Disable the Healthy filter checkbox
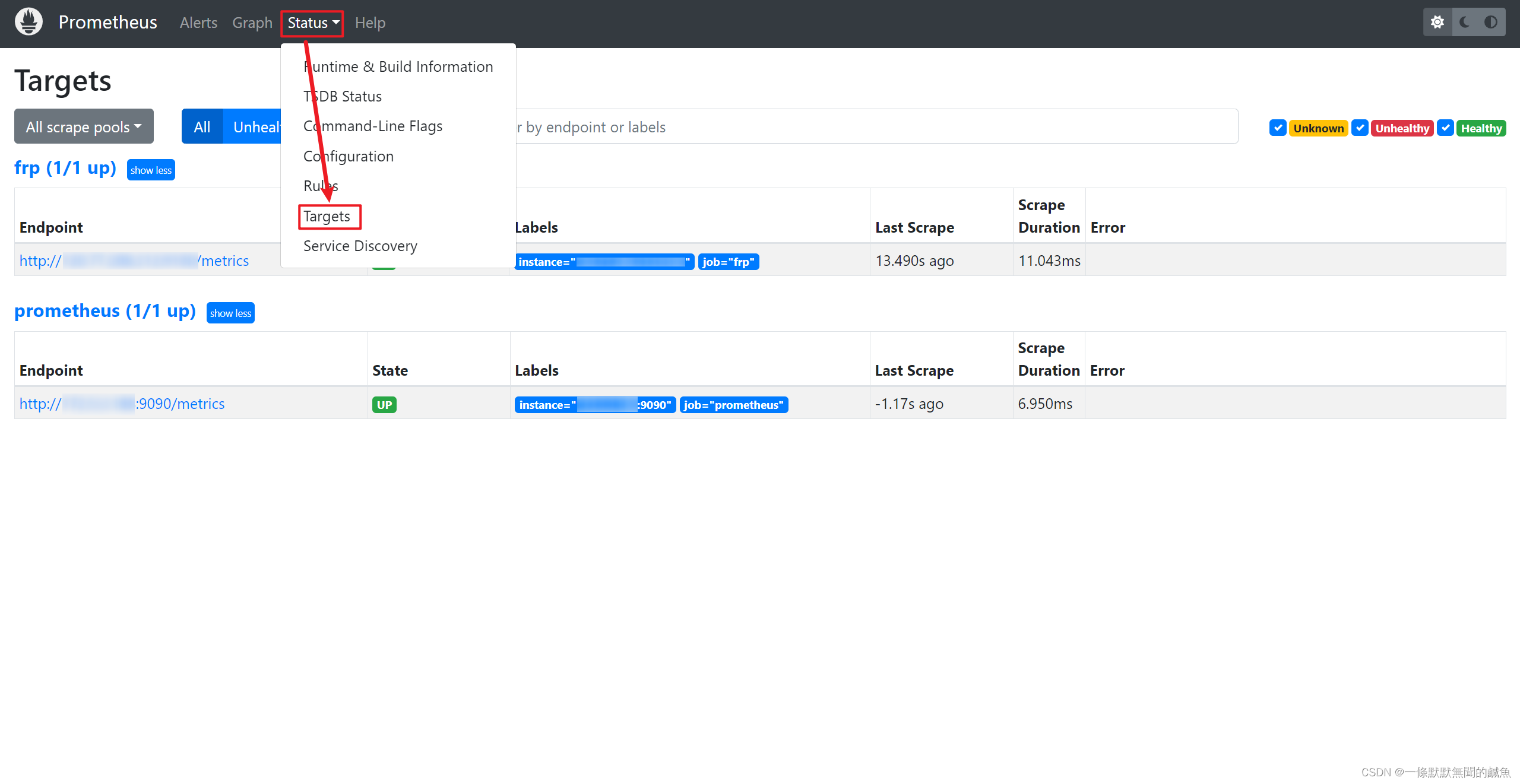The image size is (1520, 784). pos(1445,128)
